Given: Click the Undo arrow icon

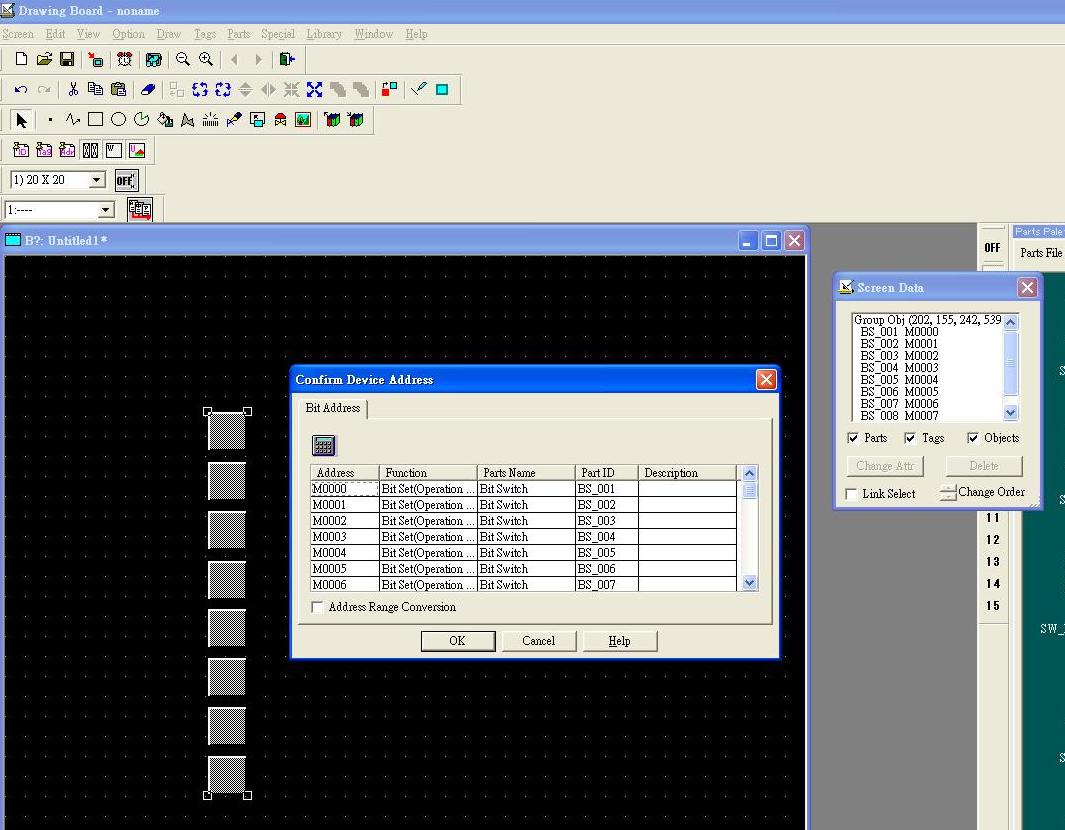Looking at the screenshot, I should (x=20, y=90).
